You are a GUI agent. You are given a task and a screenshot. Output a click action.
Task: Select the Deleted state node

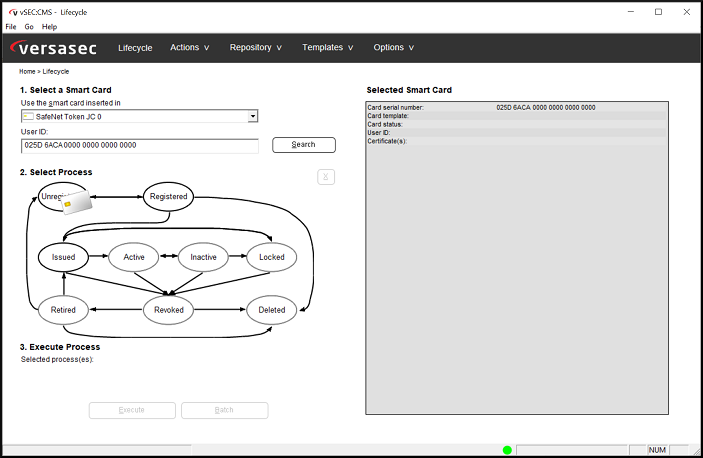(x=272, y=310)
